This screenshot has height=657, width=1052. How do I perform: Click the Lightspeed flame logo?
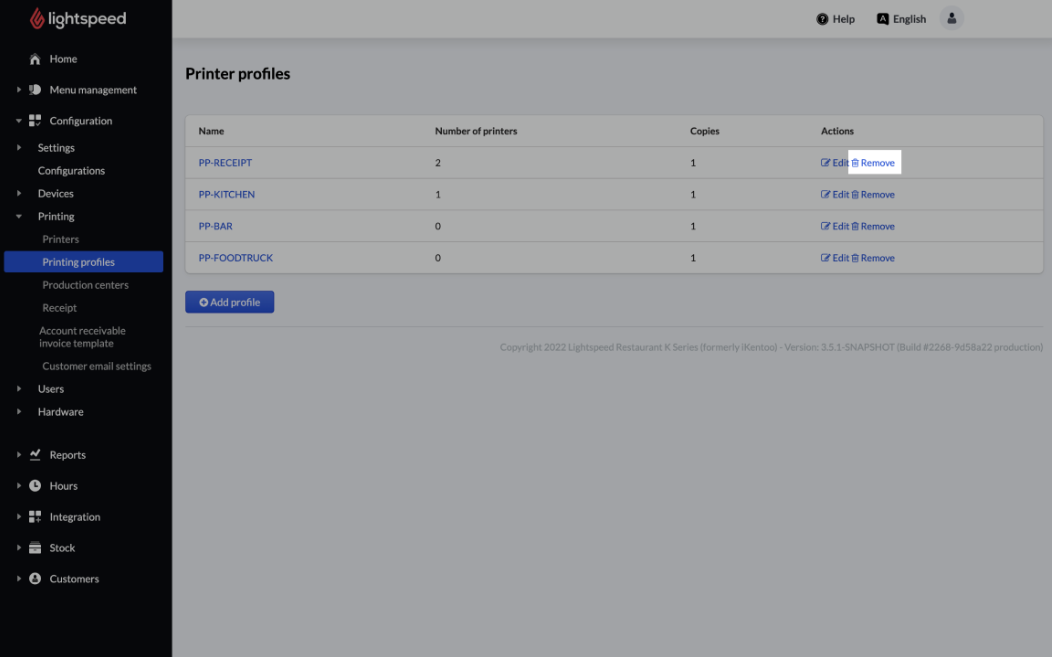[x=37, y=19]
